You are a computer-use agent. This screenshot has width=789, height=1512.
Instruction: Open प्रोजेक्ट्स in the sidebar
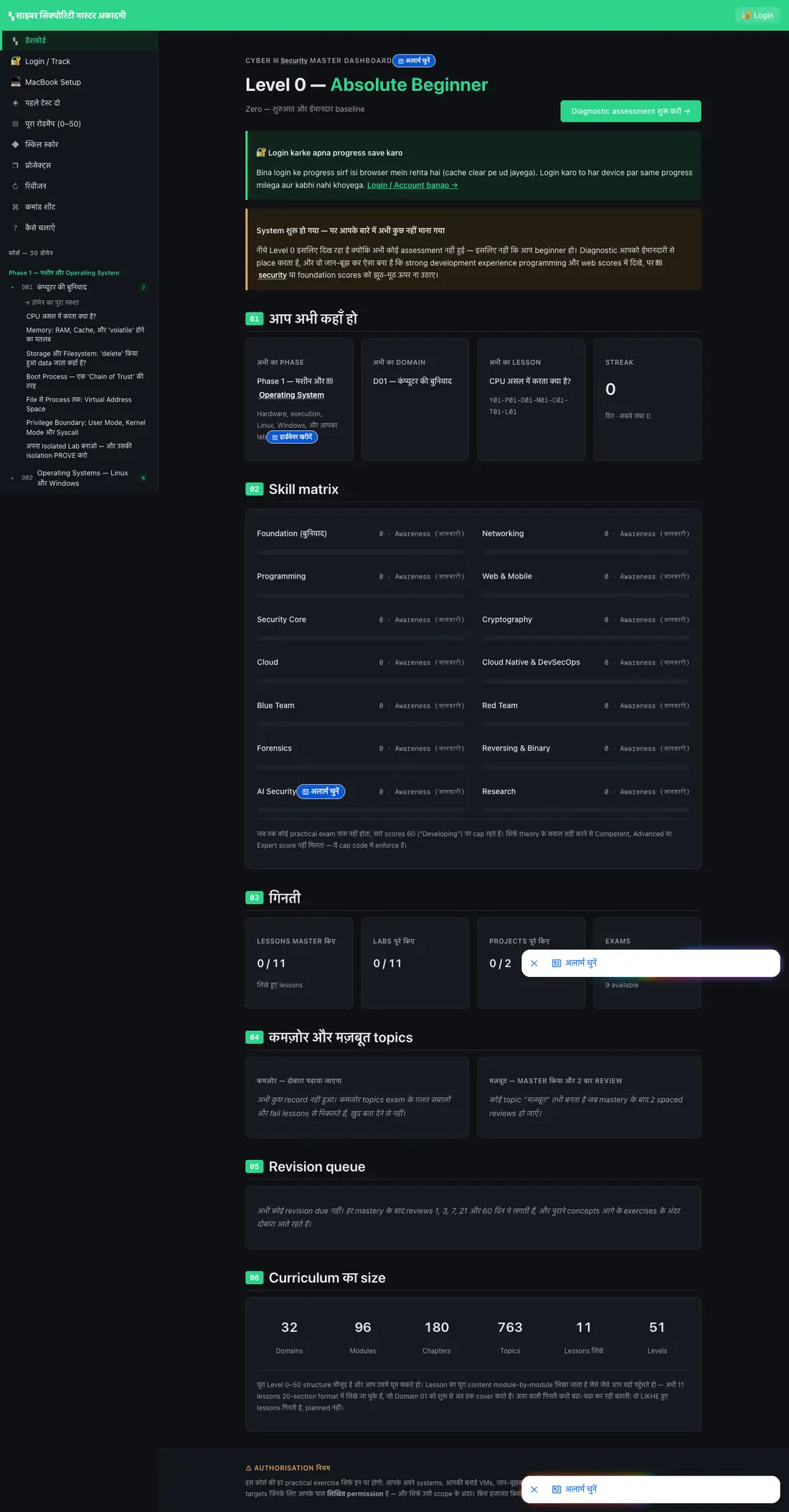point(79,166)
